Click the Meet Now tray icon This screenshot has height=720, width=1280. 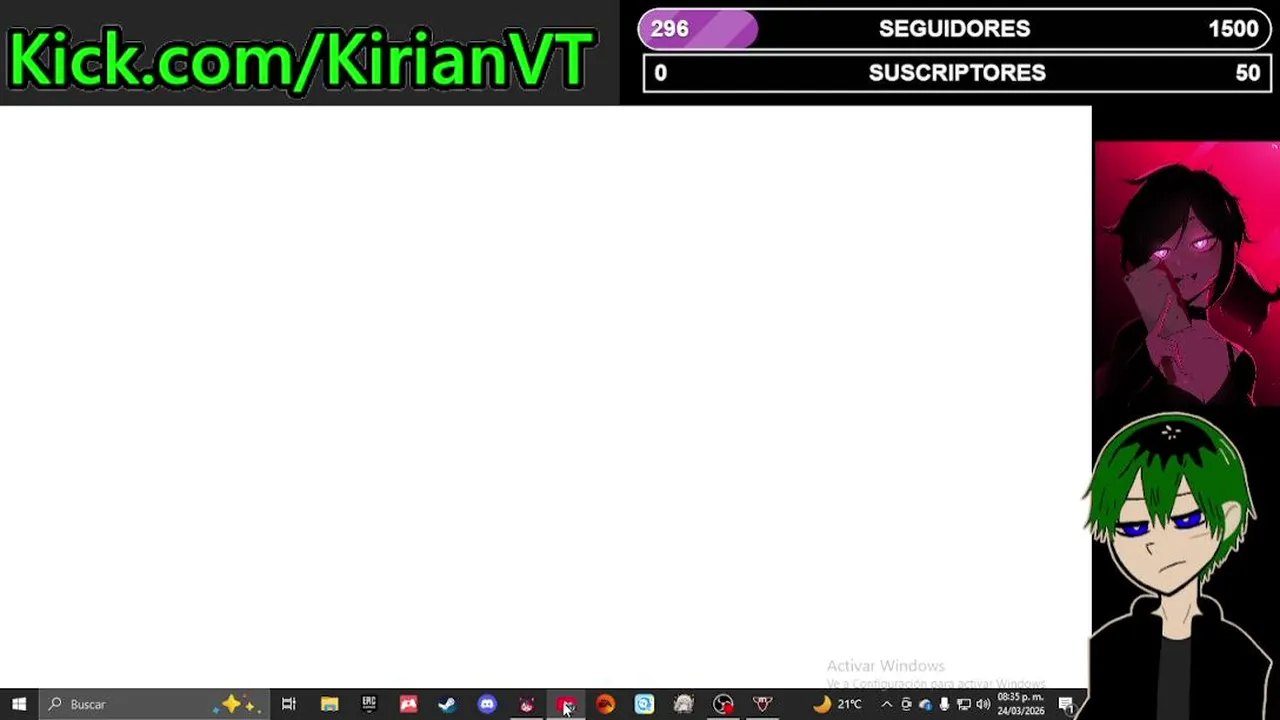906,704
